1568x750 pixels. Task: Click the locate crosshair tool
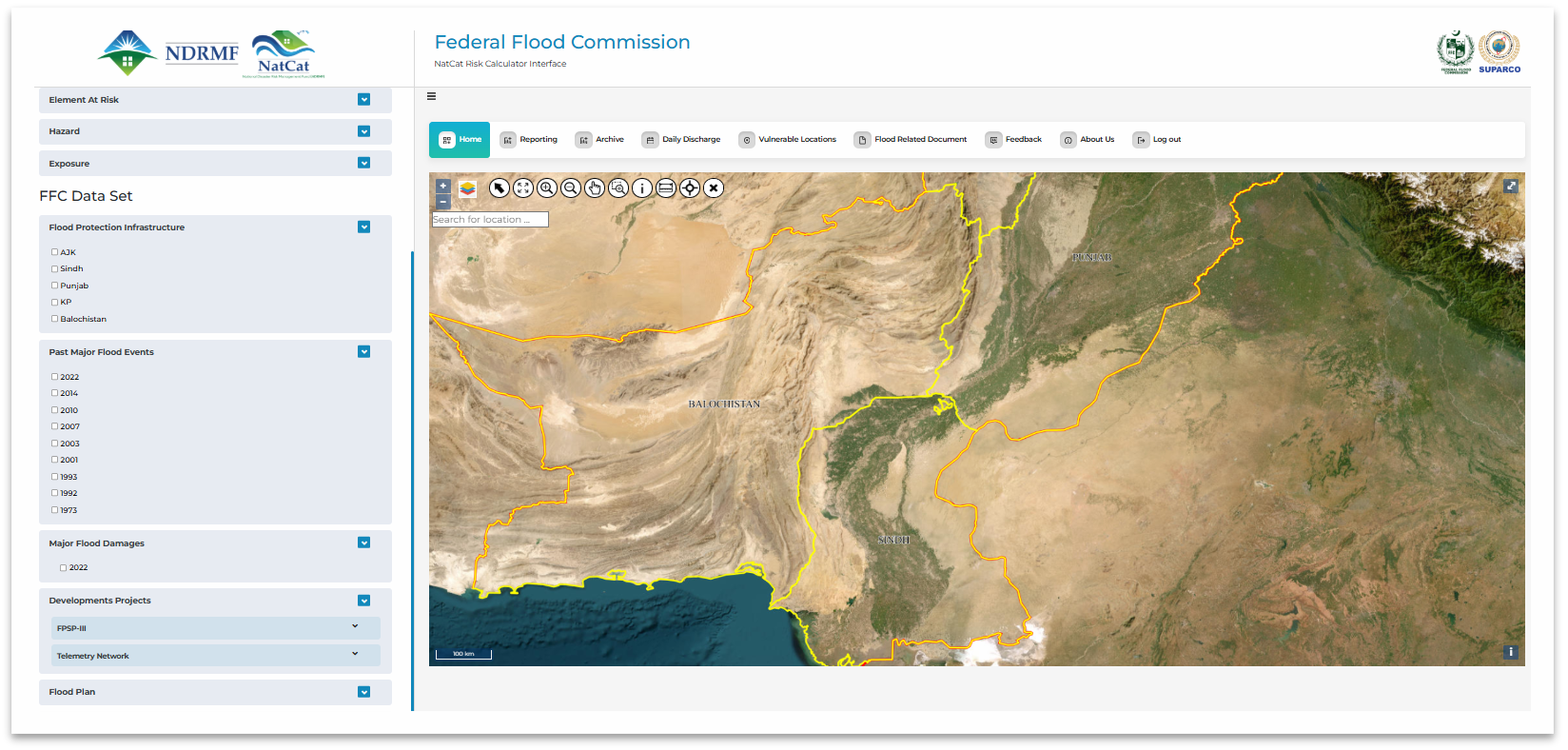pos(690,188)
